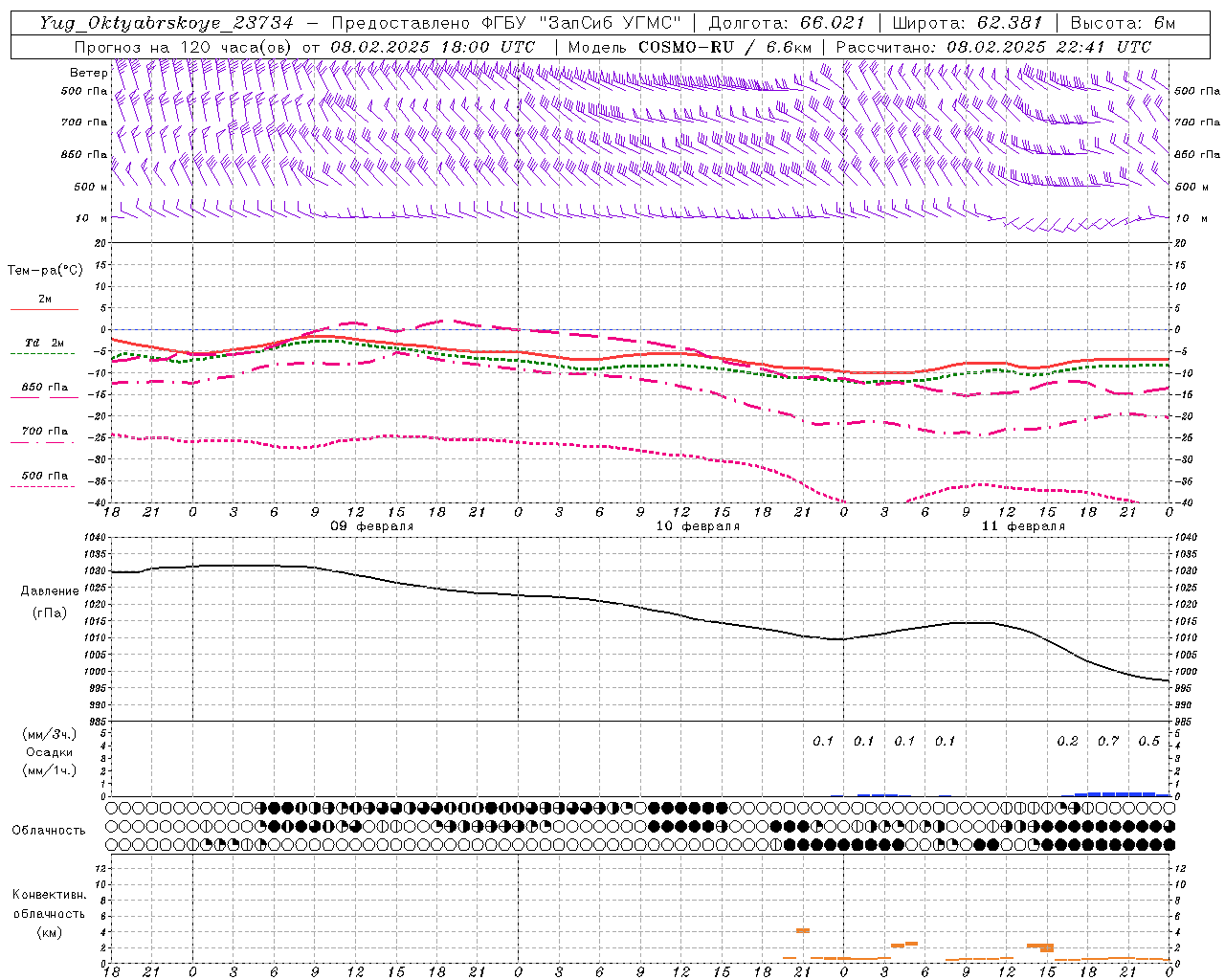Image resolution: width=1225 pixels, height=980 pixels.
Task: Click the solid red 2м legend line
Action: (44, 310)
